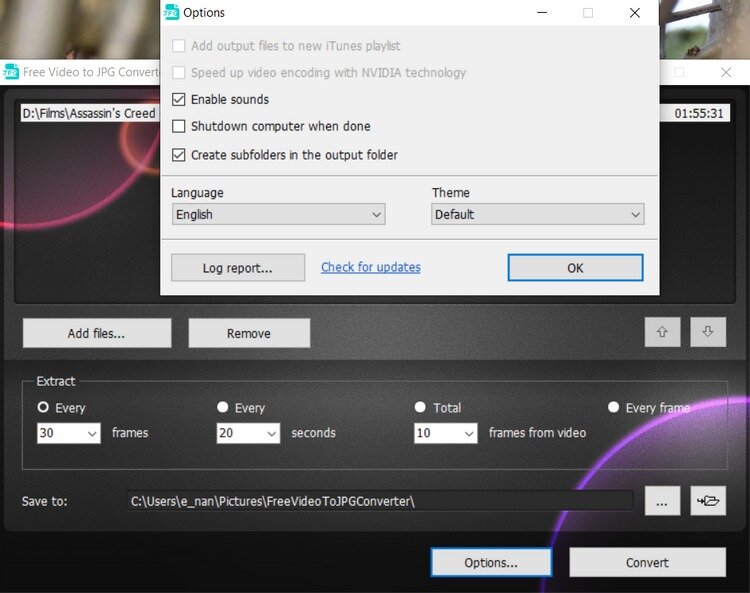Select the Every frame radio option
The width and height of the screenshot is (750, 593).
pyautogui.click(x=613, y=407)
